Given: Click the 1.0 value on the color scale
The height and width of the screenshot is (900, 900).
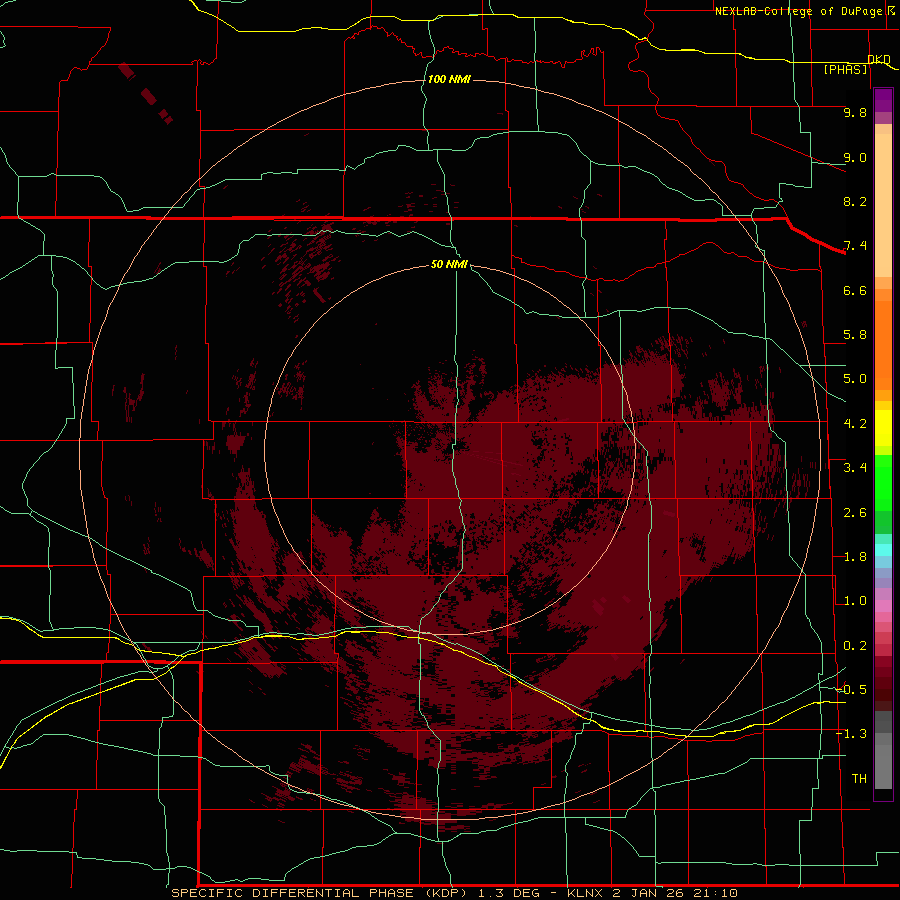Looking at the screenshot, I should coord(855,601).
